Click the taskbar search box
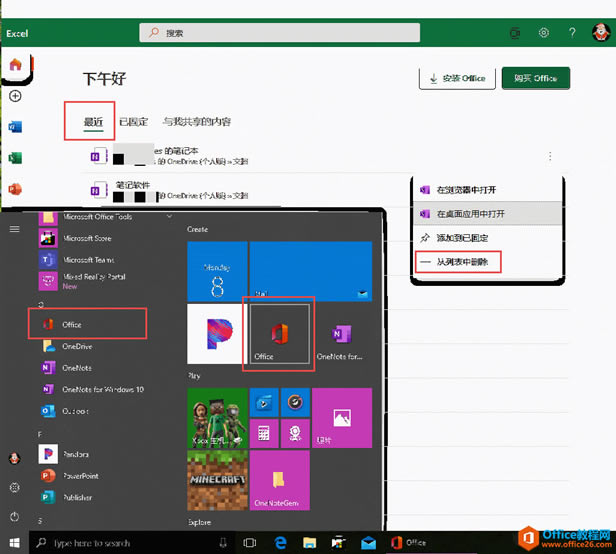616x554 pixels. [132, 543]
